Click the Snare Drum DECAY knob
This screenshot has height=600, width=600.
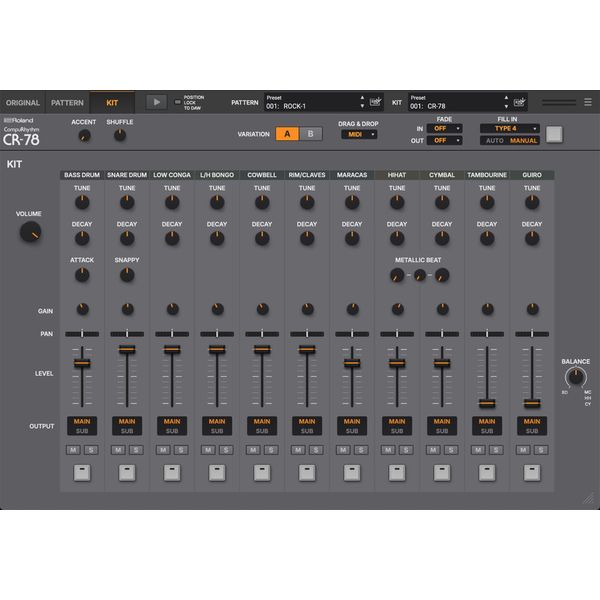pos(127,238)
